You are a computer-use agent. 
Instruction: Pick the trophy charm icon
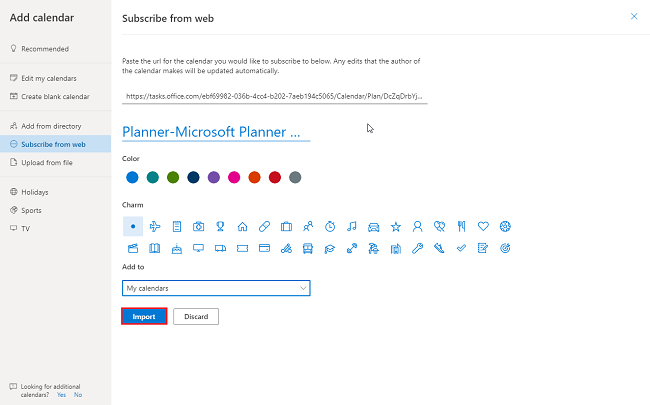(x=220, y=226)
